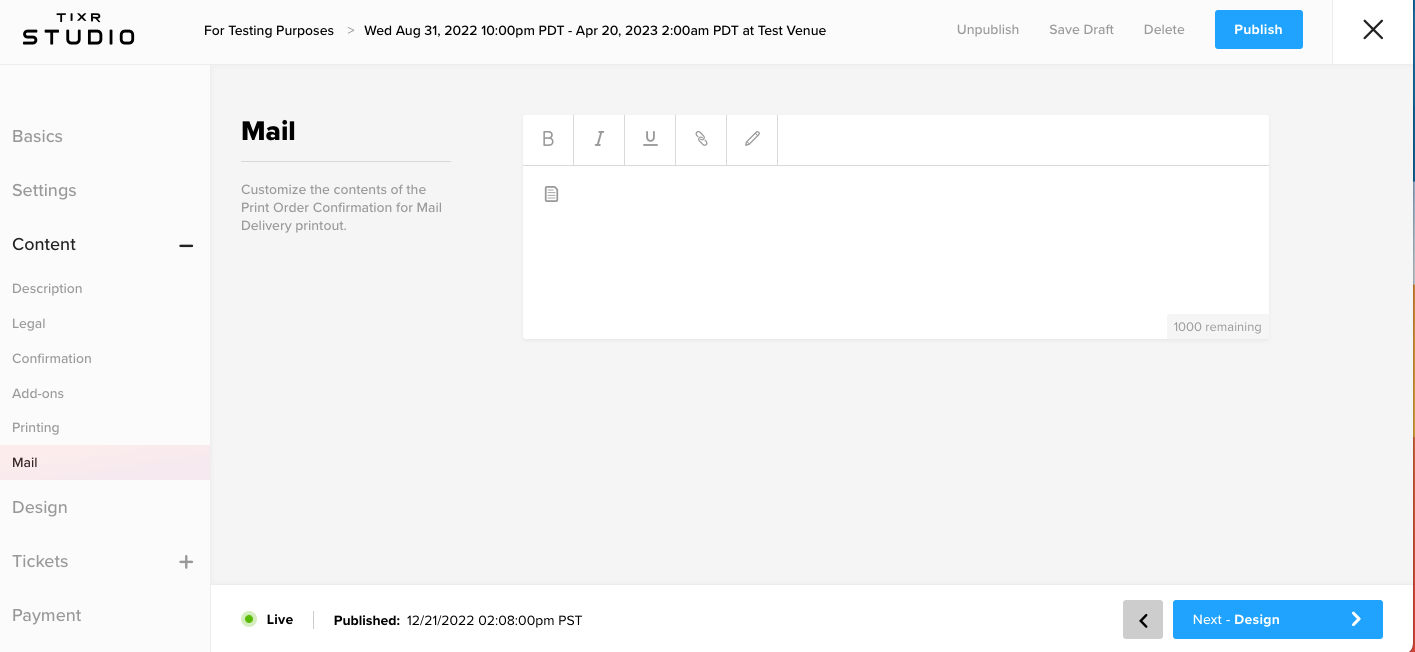The width and height of the screenshot is (1415, 652).
Task: Open the Payment section in the sidebar
Action: click(47, 615)
